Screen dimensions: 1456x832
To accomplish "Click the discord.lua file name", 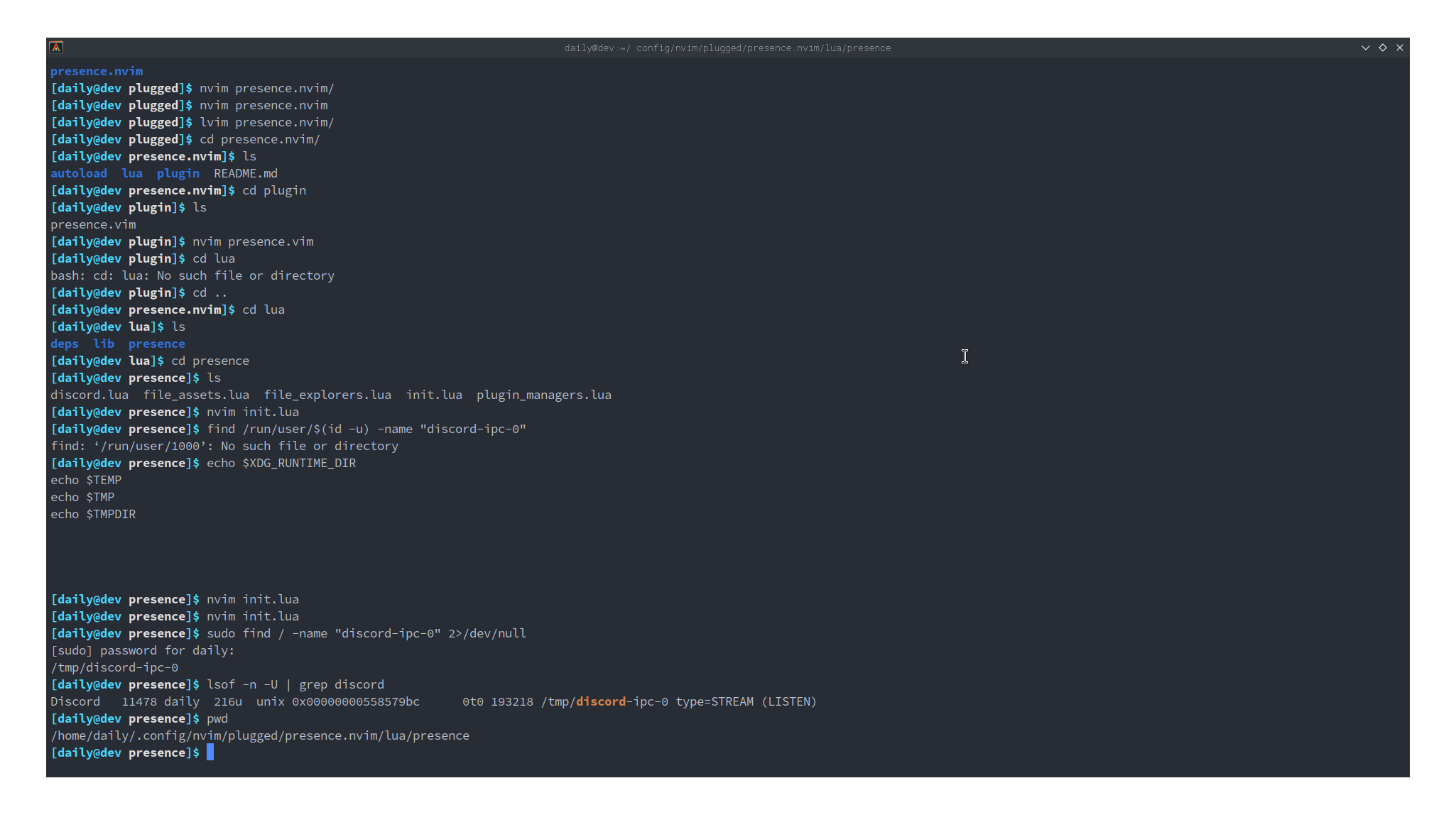I will 89,395.
